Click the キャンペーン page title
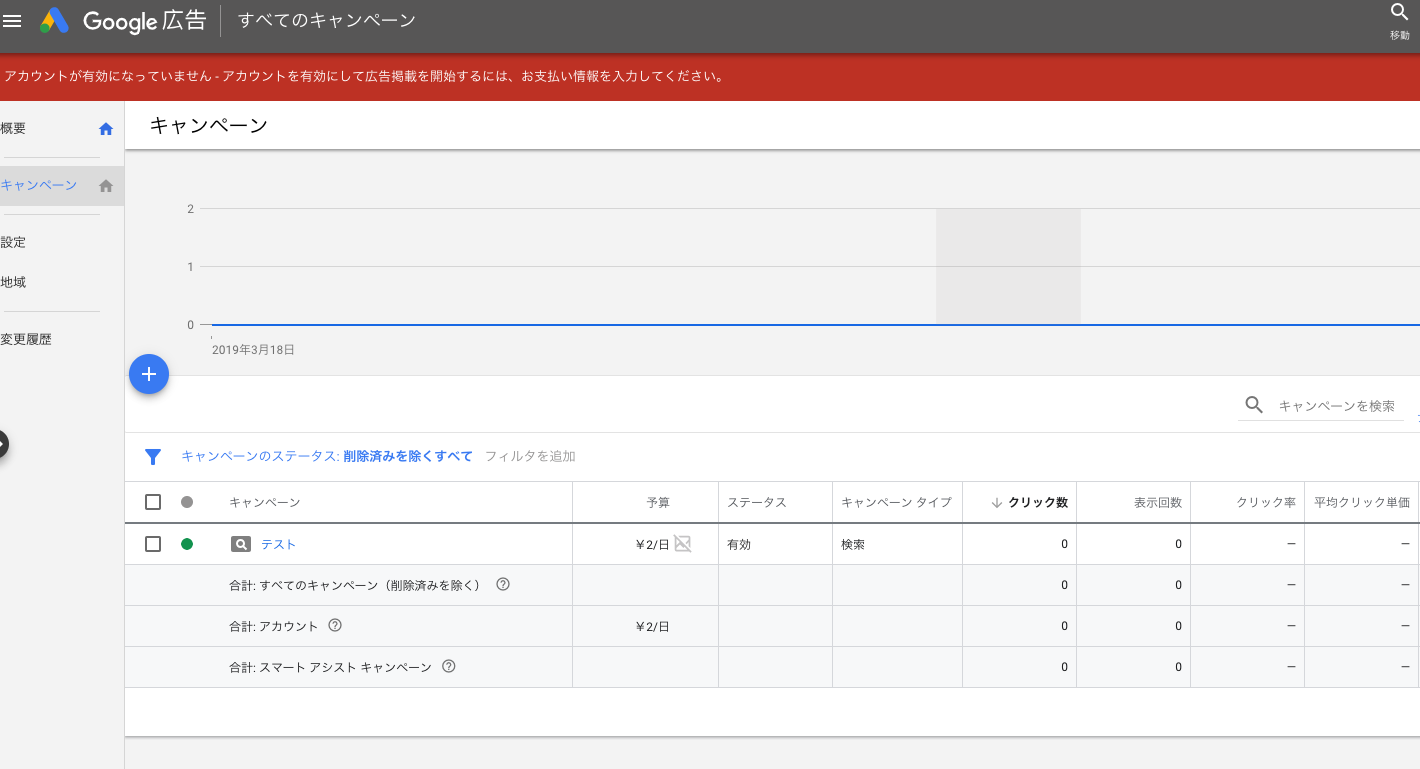Image resolution: width=1420 pixels, height=769 pixels. pyautogui.click(x=209, y=125)
